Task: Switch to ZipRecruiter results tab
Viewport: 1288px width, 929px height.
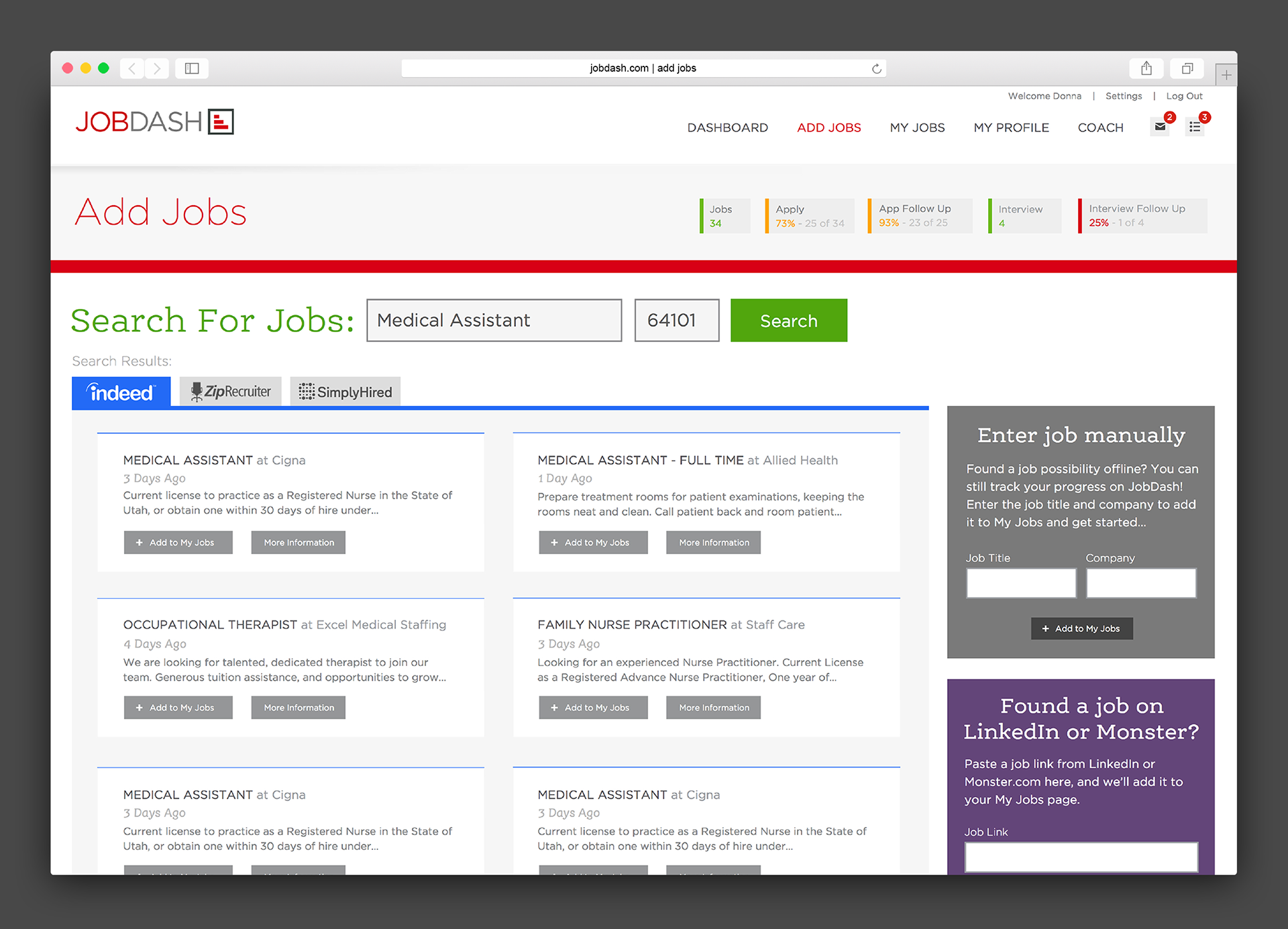Action: coord(231,392)
